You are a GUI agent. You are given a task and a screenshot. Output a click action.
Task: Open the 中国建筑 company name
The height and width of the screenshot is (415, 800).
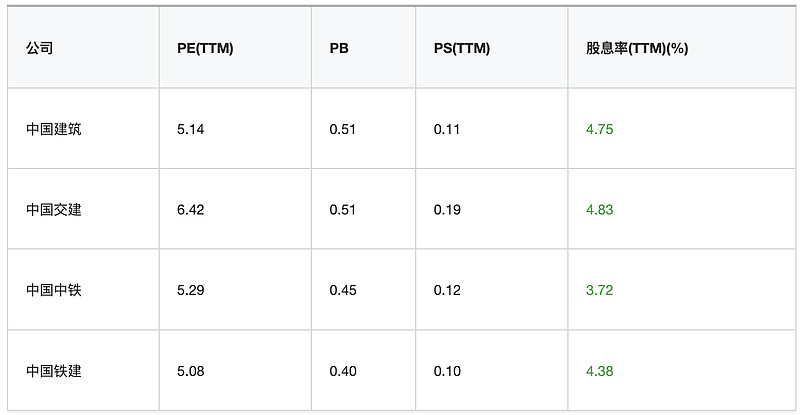[x=54, y=129]
